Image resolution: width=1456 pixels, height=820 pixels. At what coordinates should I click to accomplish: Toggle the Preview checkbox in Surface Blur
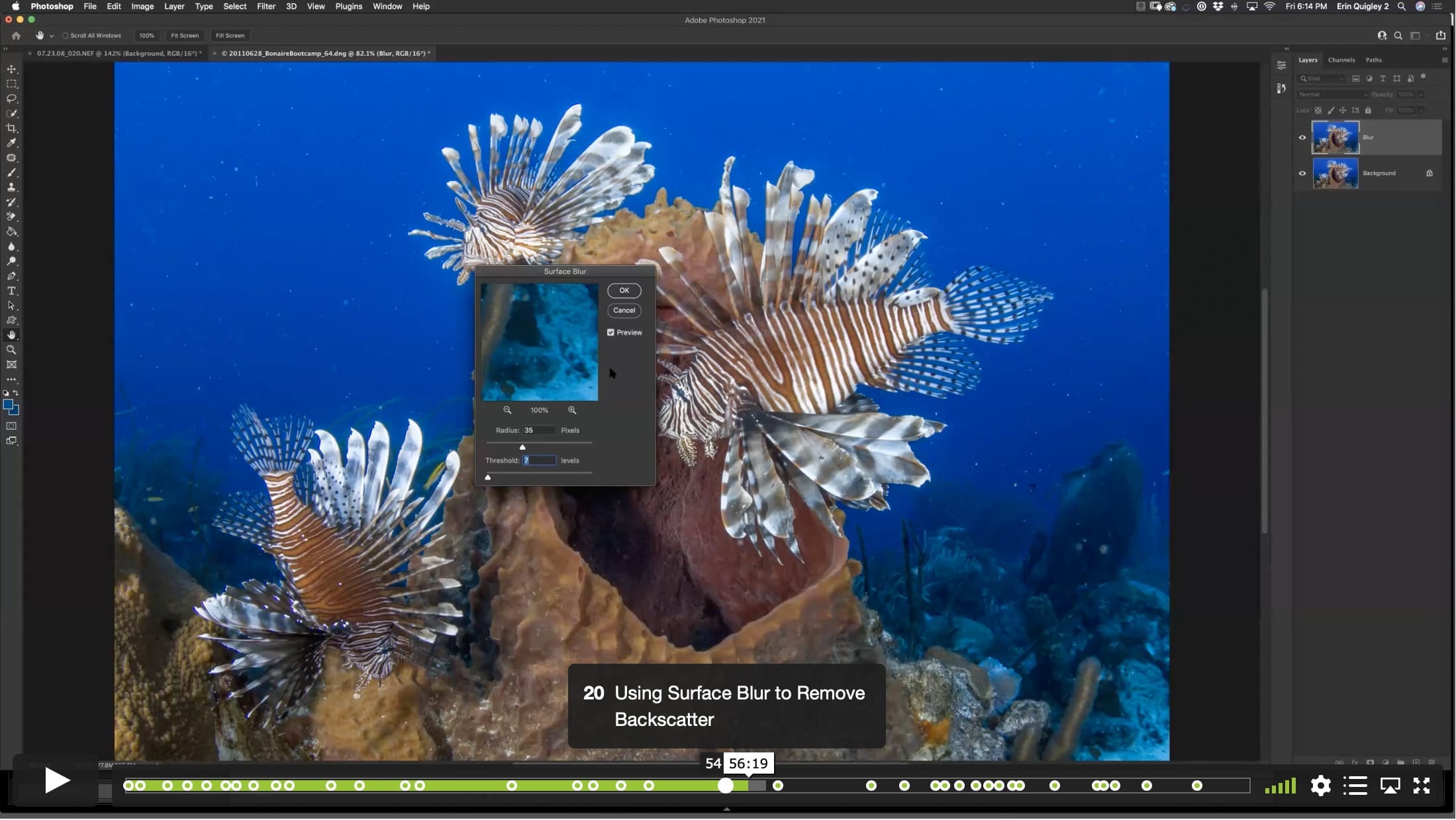tap(610, 333)
